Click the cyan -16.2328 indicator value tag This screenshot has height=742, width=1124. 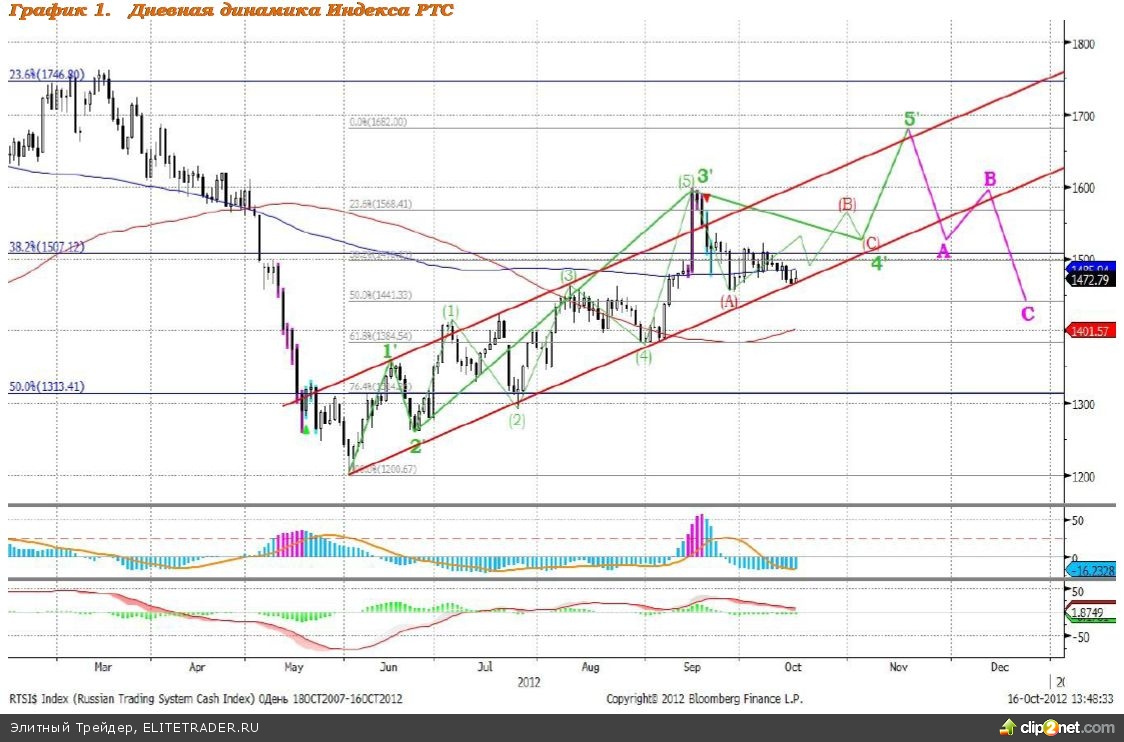(x=1091, y=569)
